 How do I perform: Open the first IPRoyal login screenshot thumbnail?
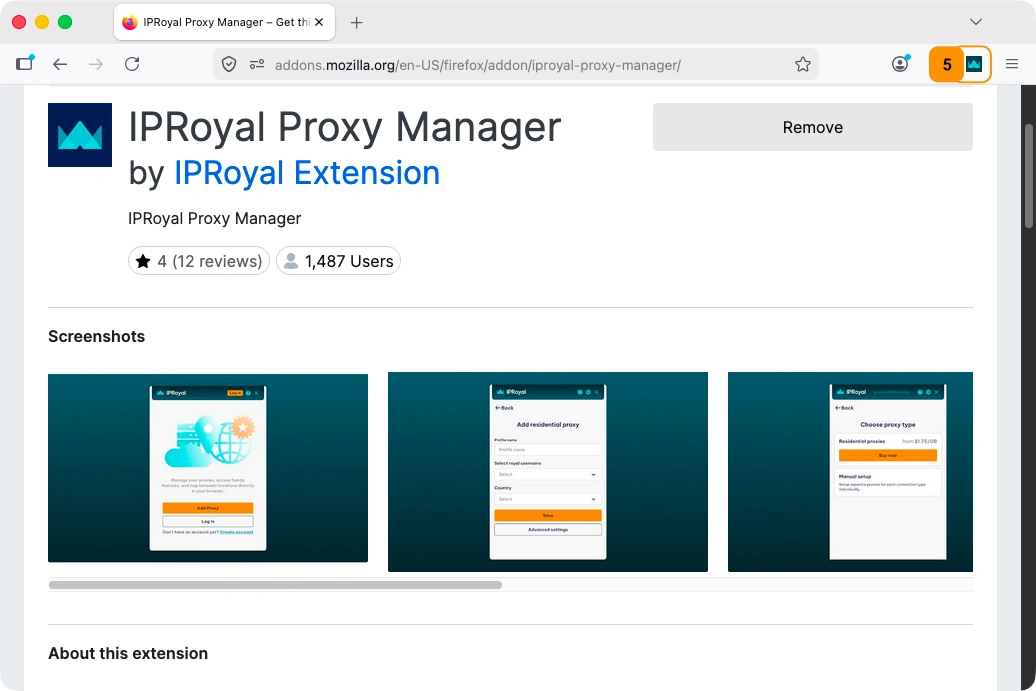coord(208,468)
